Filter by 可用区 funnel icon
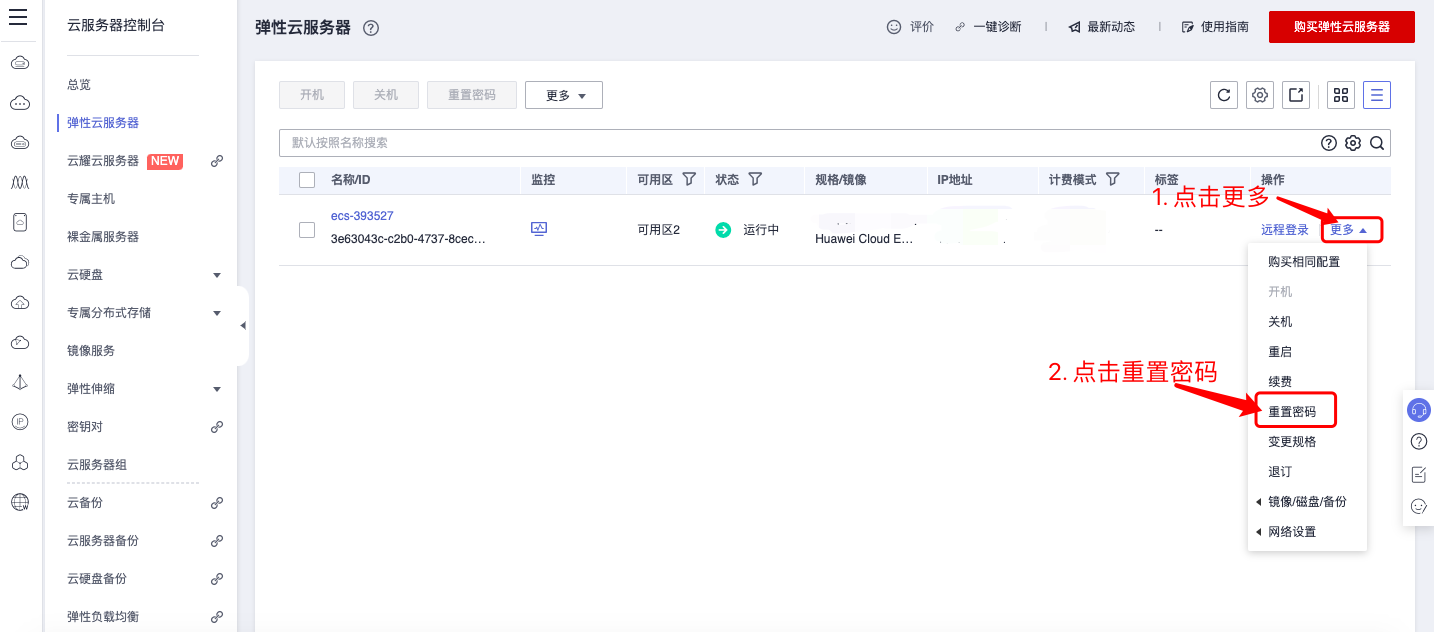This screenshot has width=1434, height=632. tap(689, 180)
